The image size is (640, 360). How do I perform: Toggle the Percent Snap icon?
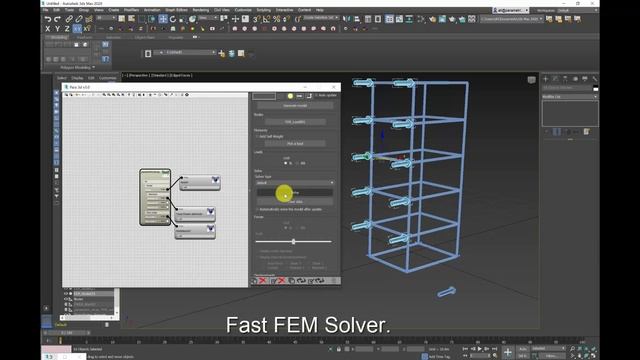click(x=276, y=19)
